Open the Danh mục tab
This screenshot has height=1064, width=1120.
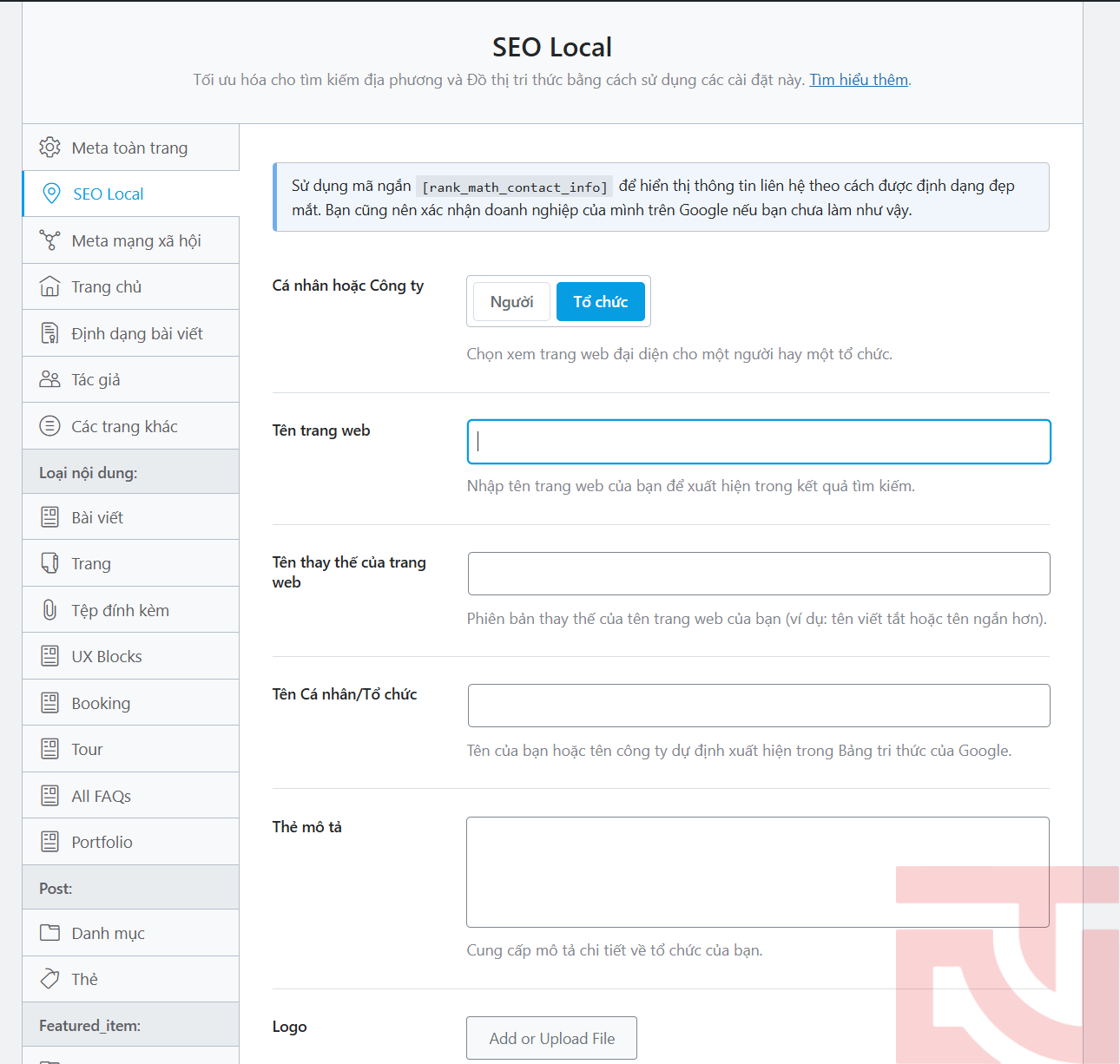pyautogui.click(x=130, y=933)
